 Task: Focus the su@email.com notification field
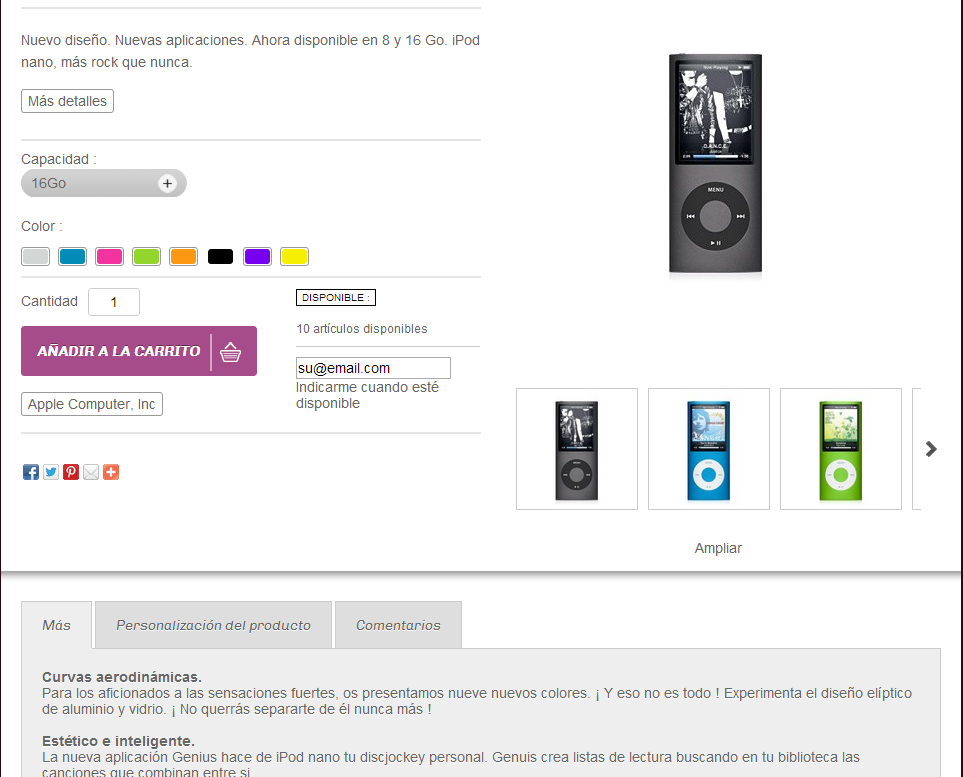373,368
